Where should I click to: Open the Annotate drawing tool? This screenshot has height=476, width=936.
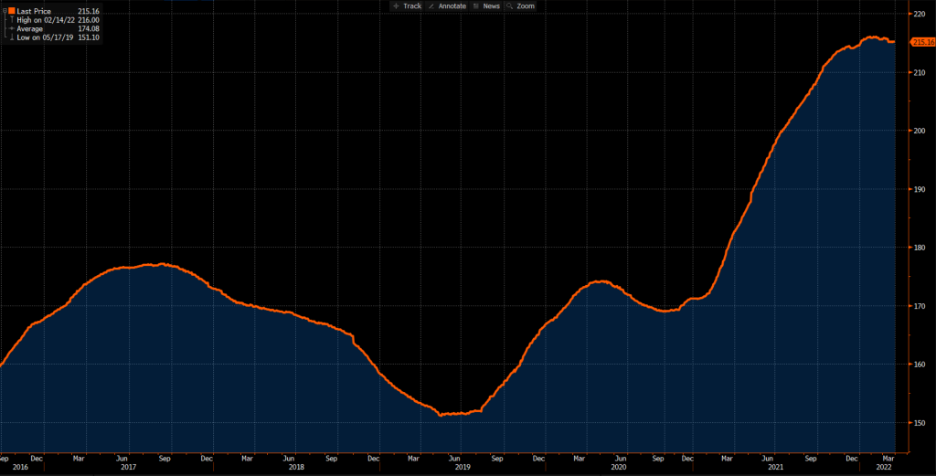click(x=447, y=6)
